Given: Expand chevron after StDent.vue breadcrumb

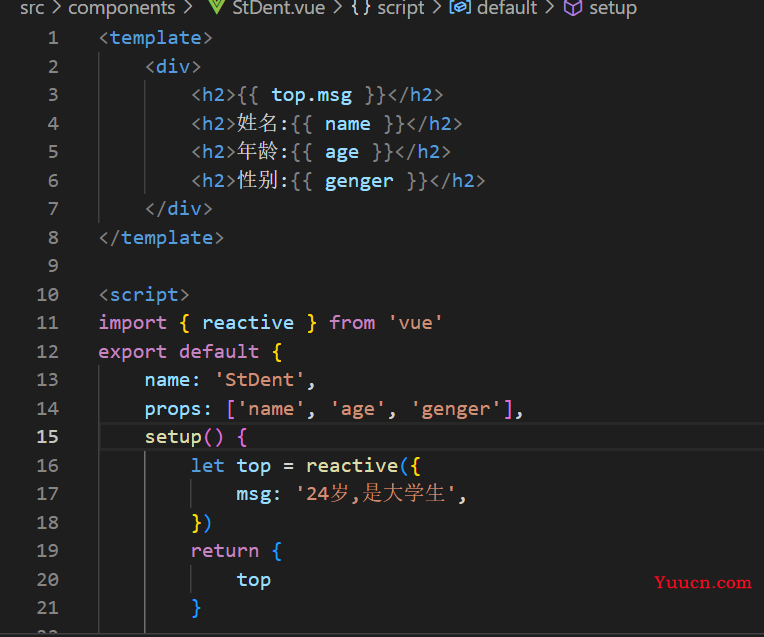Looking at the screenshot, I should click(338, 8).
